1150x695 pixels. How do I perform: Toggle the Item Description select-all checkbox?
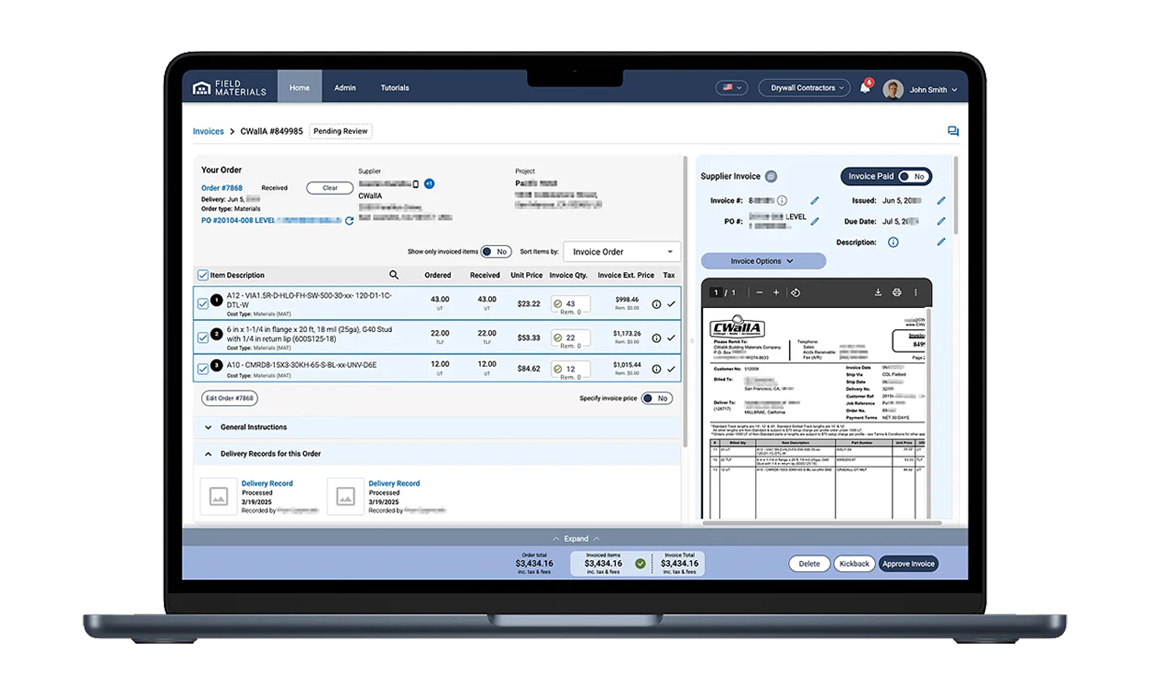pyautogui.click(x=203, y=275)
